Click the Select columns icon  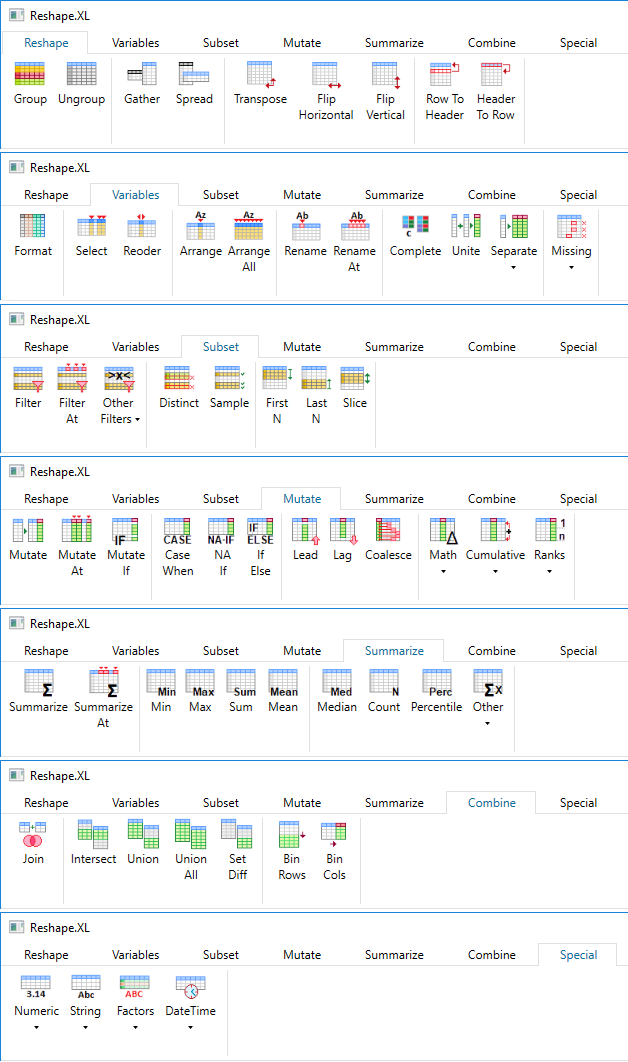[91, 226]
